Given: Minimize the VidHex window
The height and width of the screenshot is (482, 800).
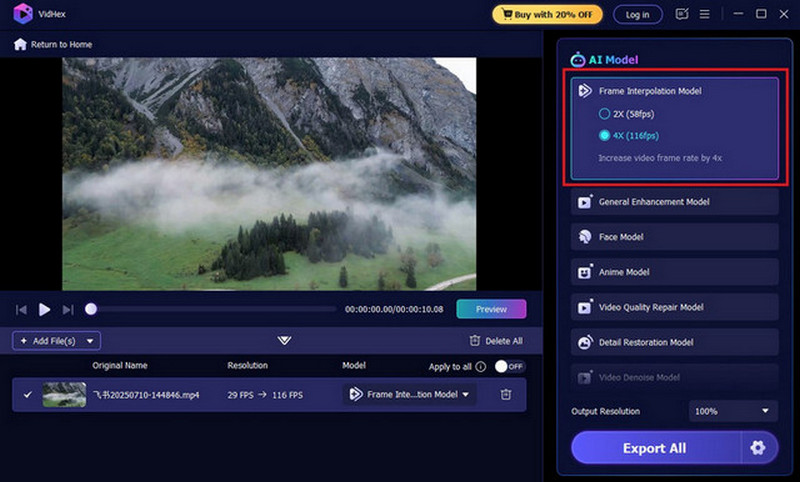Looking at the screenshot, I should point(738,14).
